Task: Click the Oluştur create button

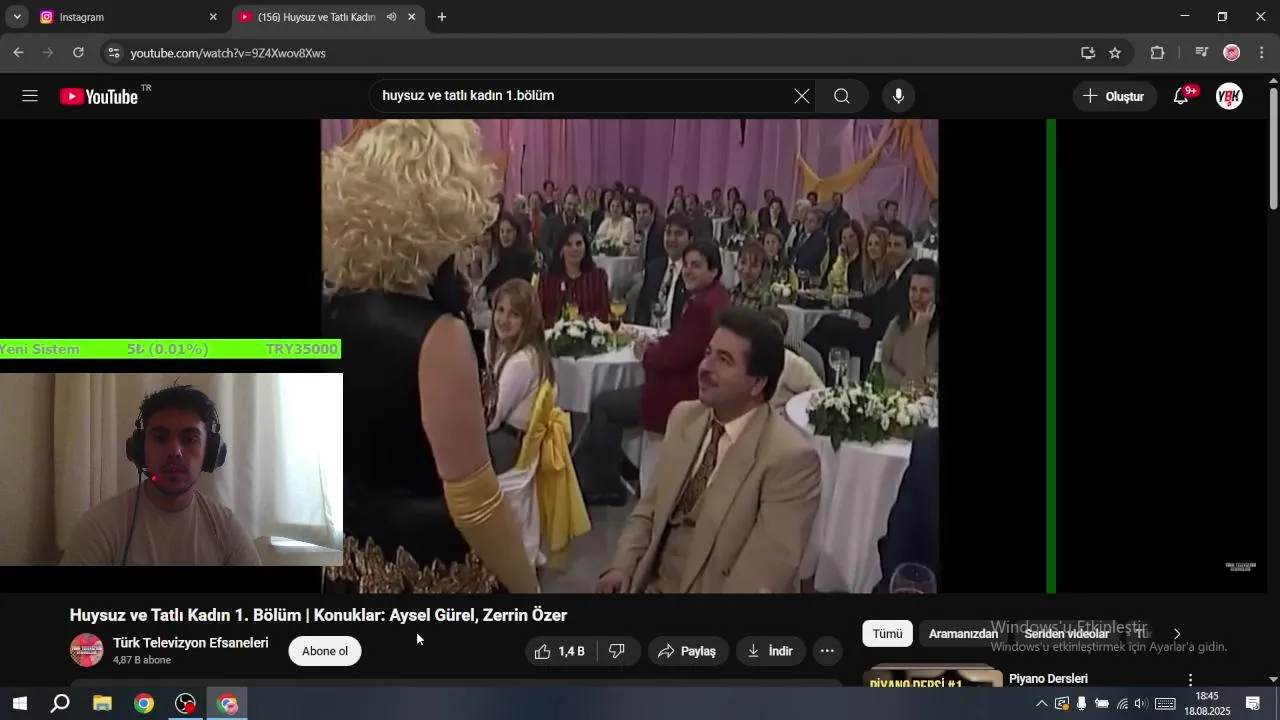Action: pyautogui.click(x=1115, y=96)
